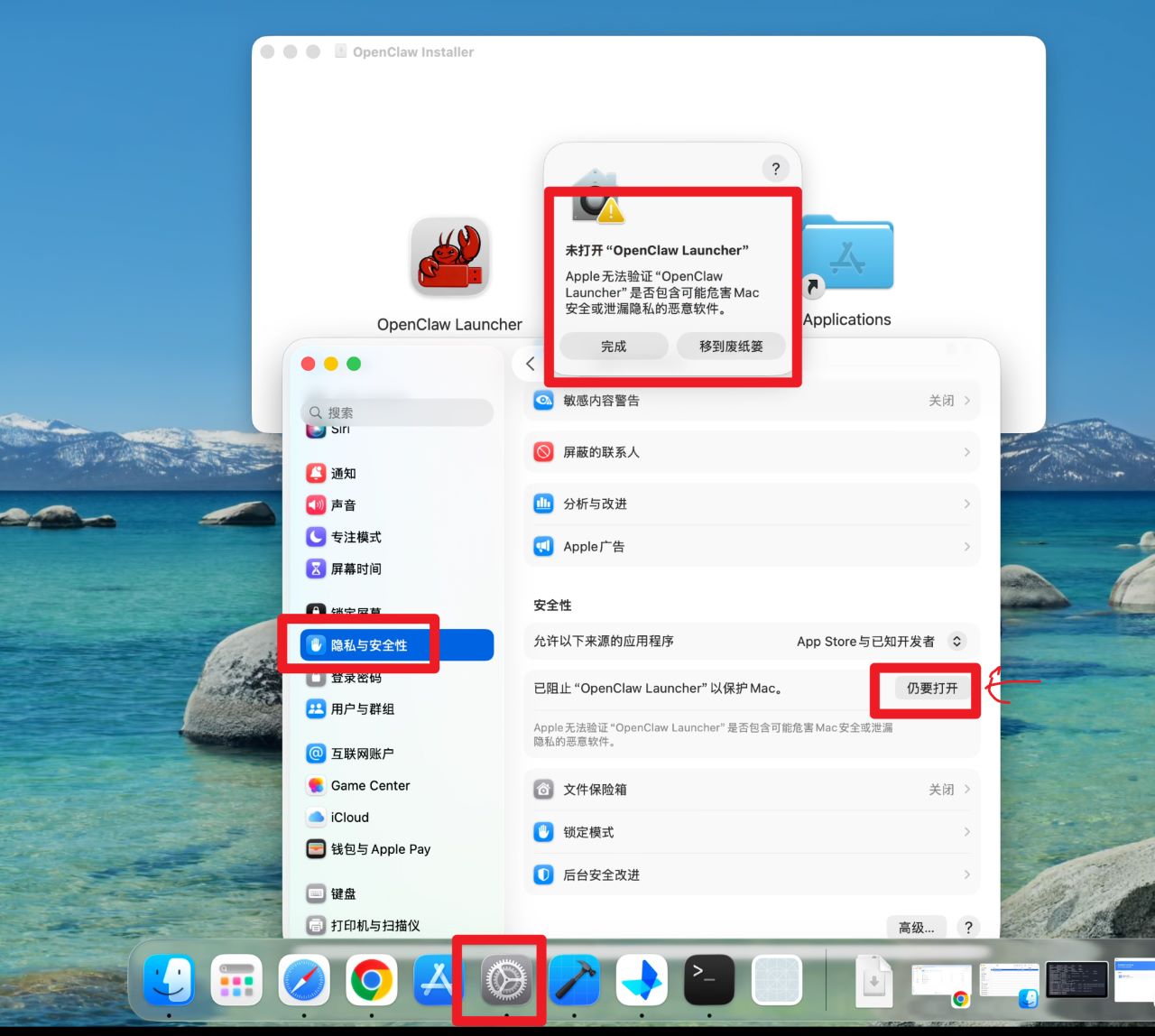Viewport: 1155px width, 1036px height.
Task: Open 打印机与扫描仪 in the sidebar
Action: (374, 925)
